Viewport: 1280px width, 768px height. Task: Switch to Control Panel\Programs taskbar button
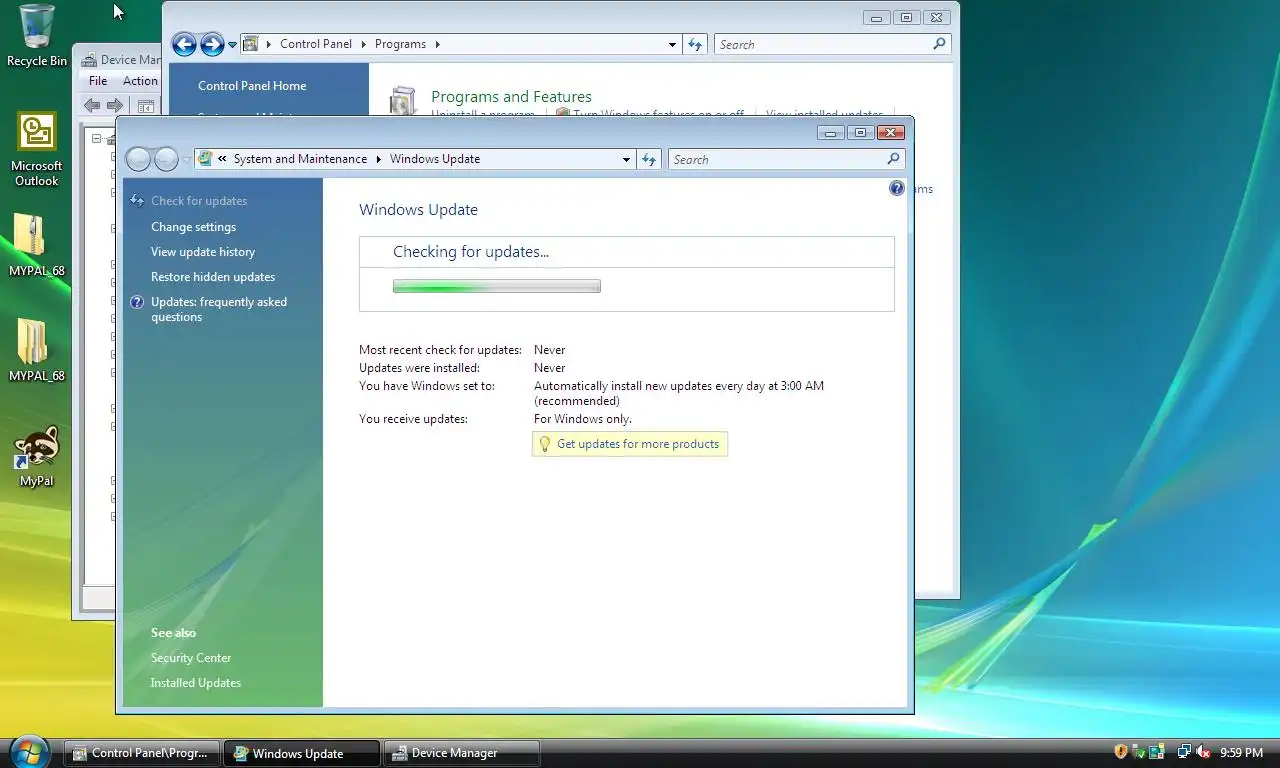tap(142, 753)
